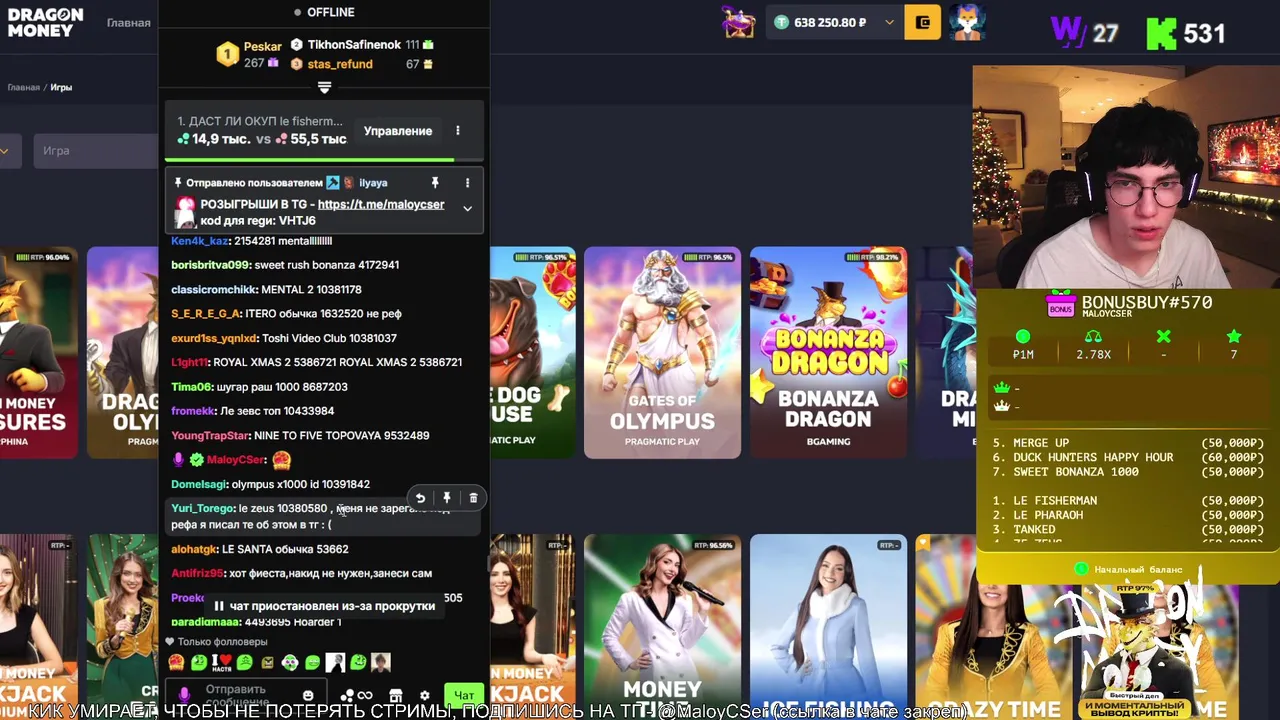The image size is (1280, 720).
Task: Open Bonanza Dragon game card
Action: click(828, 352)
